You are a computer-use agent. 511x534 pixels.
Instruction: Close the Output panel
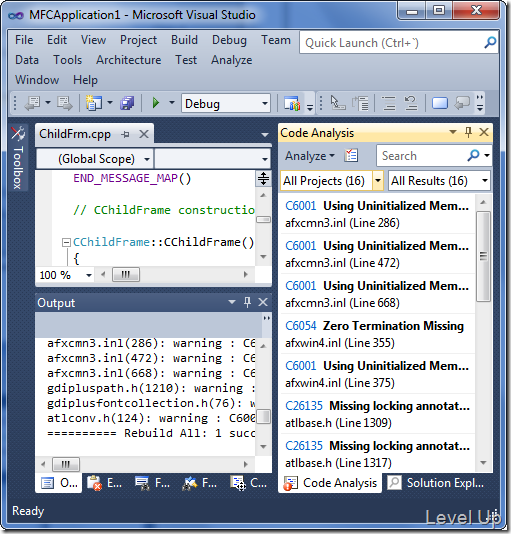263,302
